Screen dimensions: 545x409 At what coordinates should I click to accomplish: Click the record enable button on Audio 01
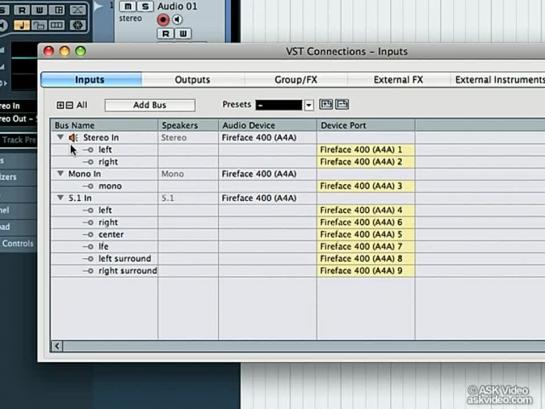point(163,20)
